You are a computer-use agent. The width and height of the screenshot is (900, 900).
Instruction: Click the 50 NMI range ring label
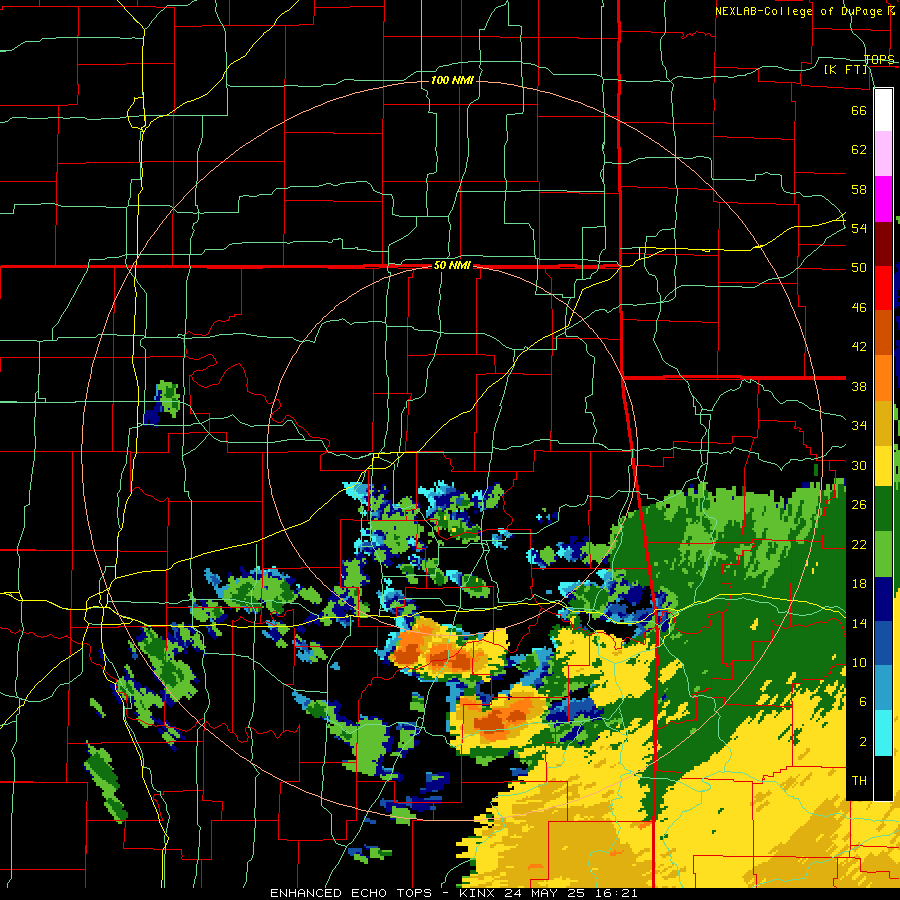[x=452, y=265]
